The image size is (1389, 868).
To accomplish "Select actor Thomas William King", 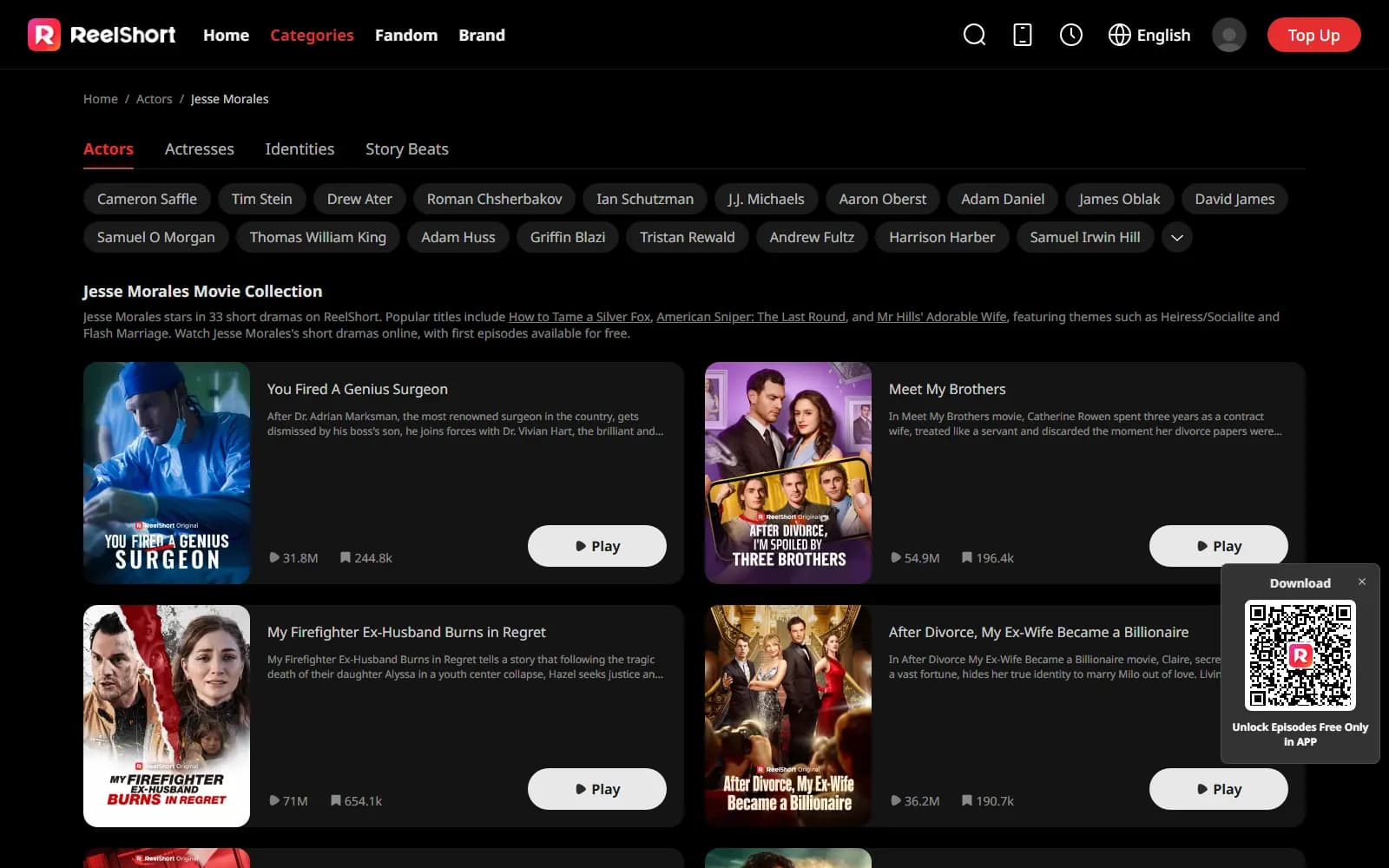I will (318, 237).
